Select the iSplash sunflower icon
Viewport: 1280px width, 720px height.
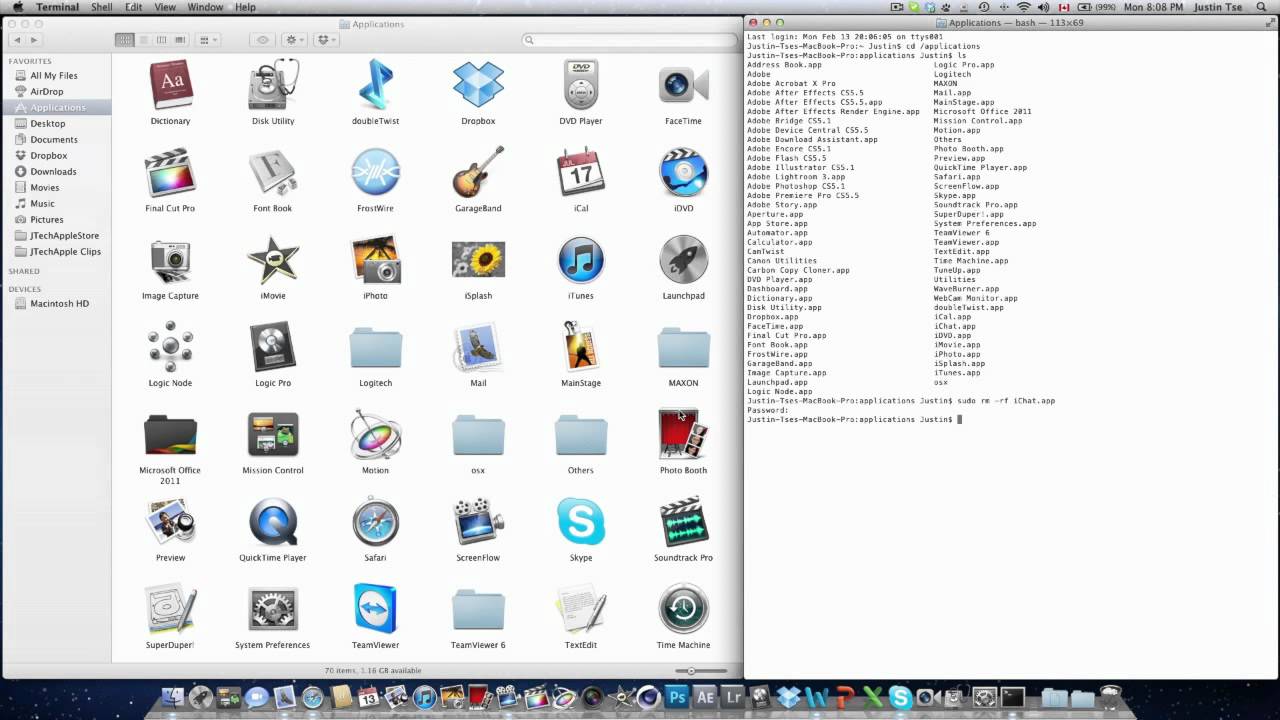[x=478, y=260]
